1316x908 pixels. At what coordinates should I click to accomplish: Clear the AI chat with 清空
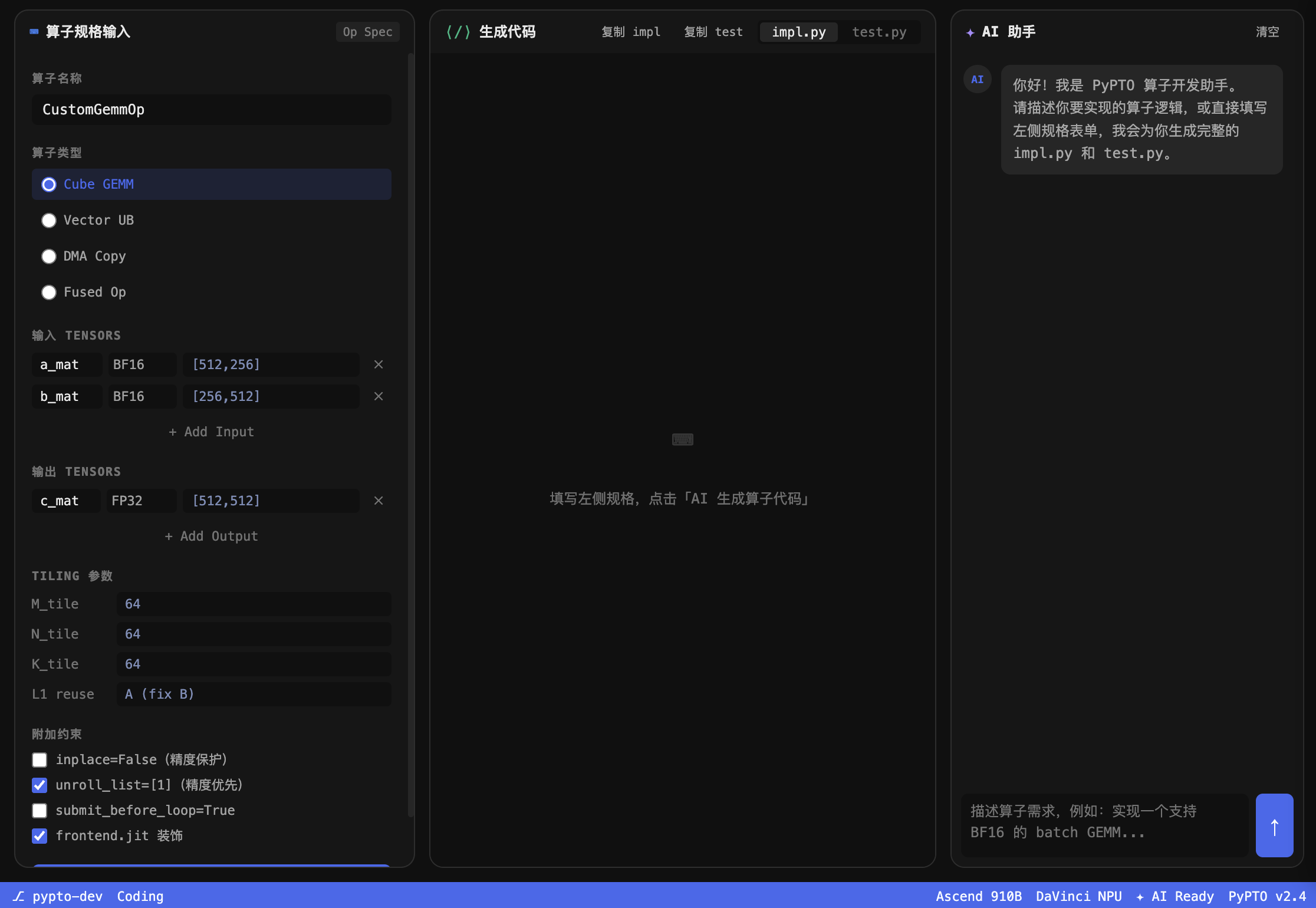[1267, 32]
